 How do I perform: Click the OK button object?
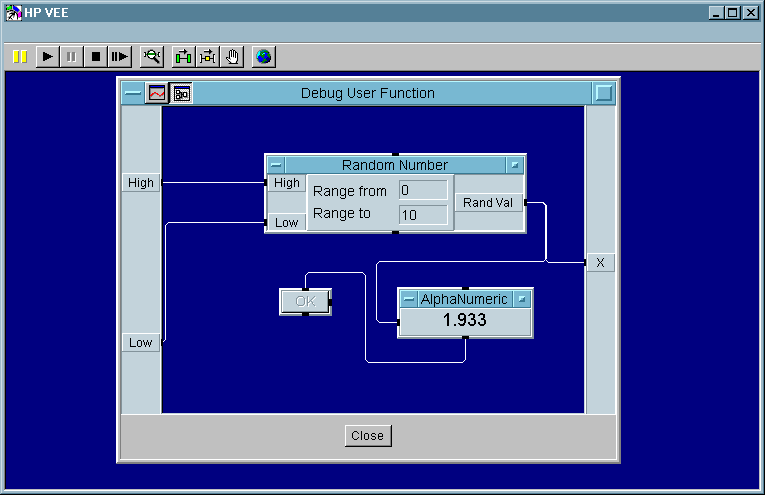click(x=305, y=301)
